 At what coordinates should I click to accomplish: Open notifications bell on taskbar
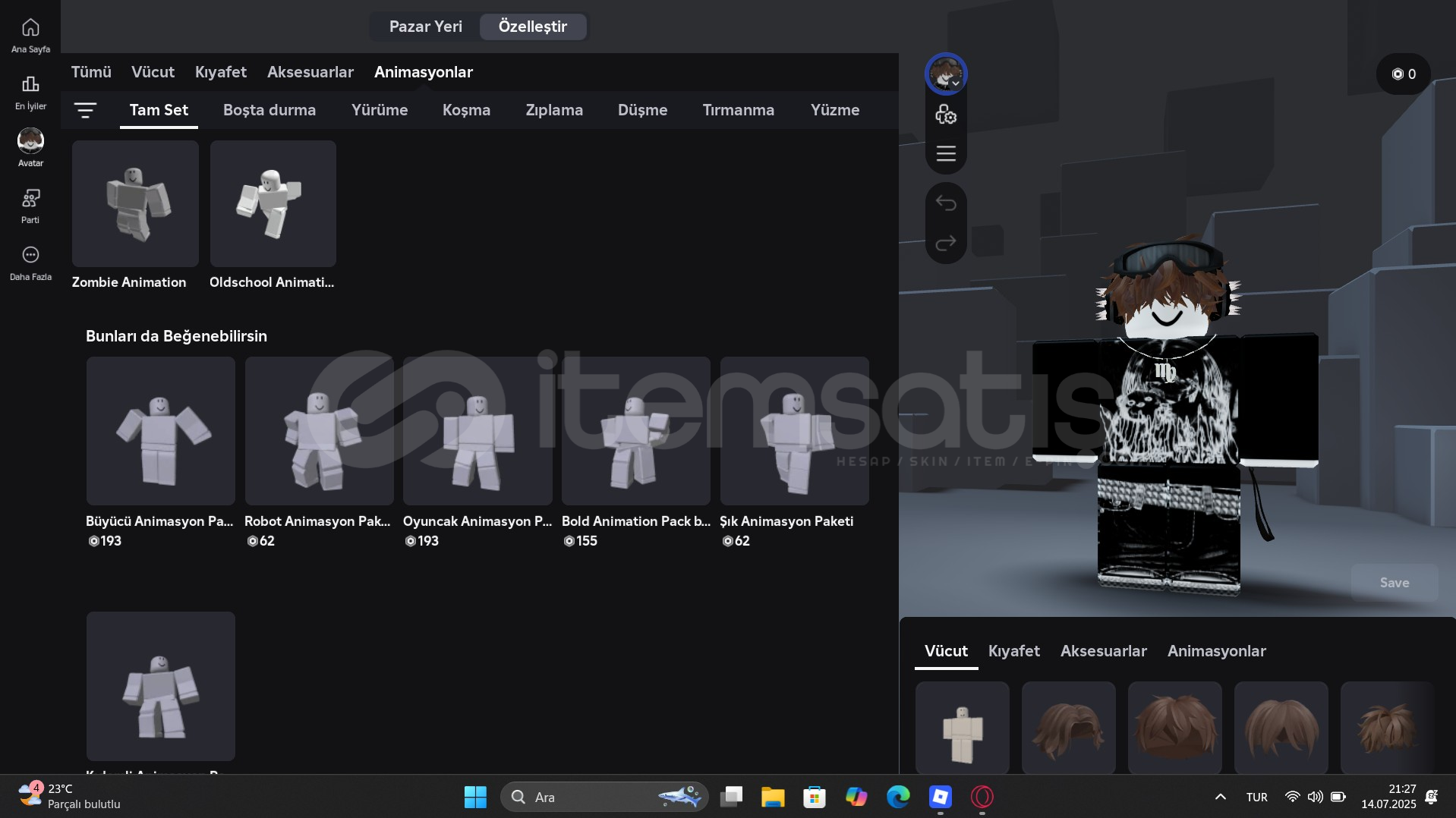coord(1432,797)
